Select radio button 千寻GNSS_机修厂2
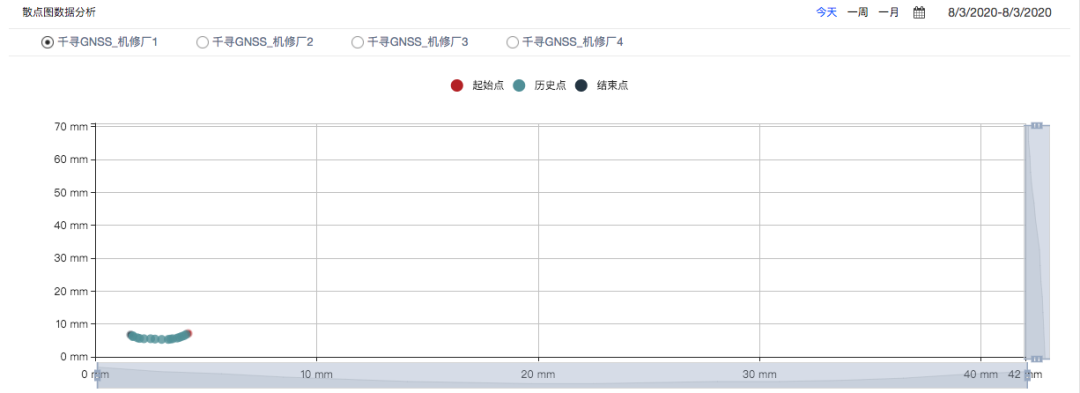 (202, 43)
